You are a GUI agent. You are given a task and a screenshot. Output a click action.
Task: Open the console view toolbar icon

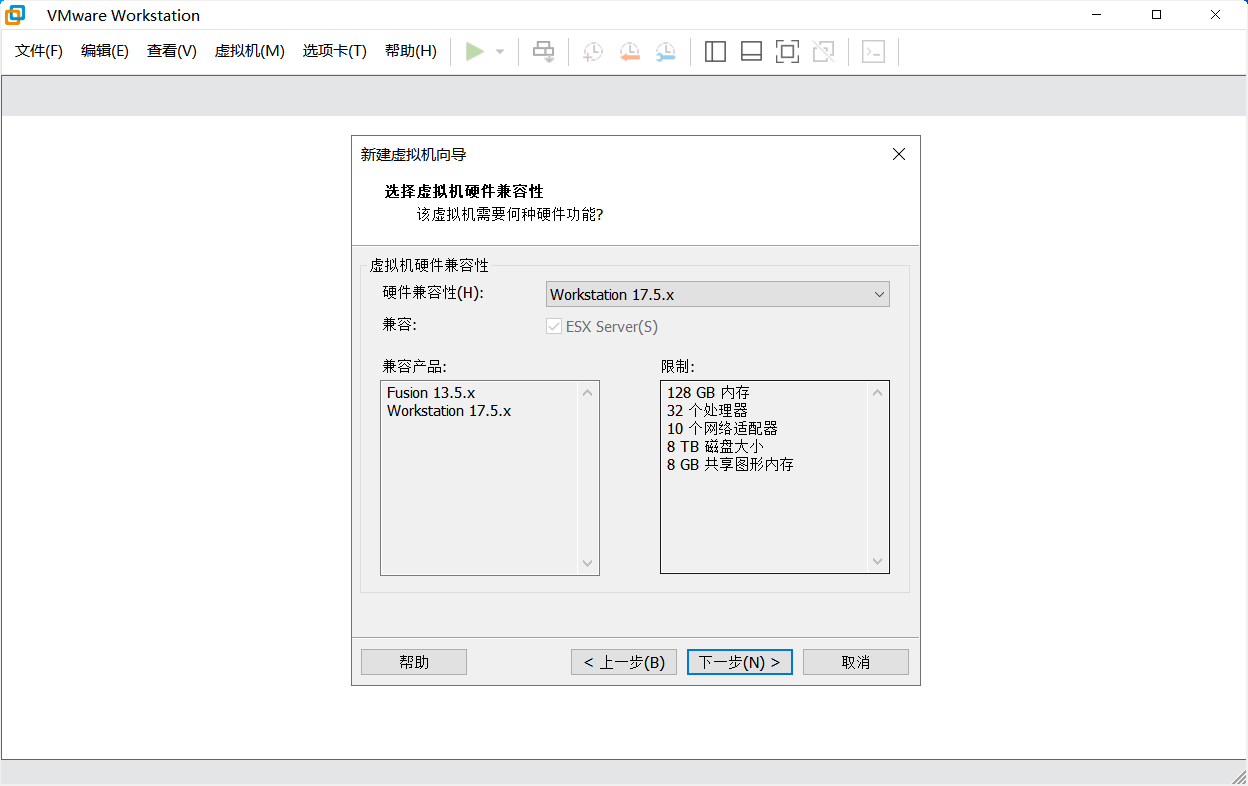873,52
